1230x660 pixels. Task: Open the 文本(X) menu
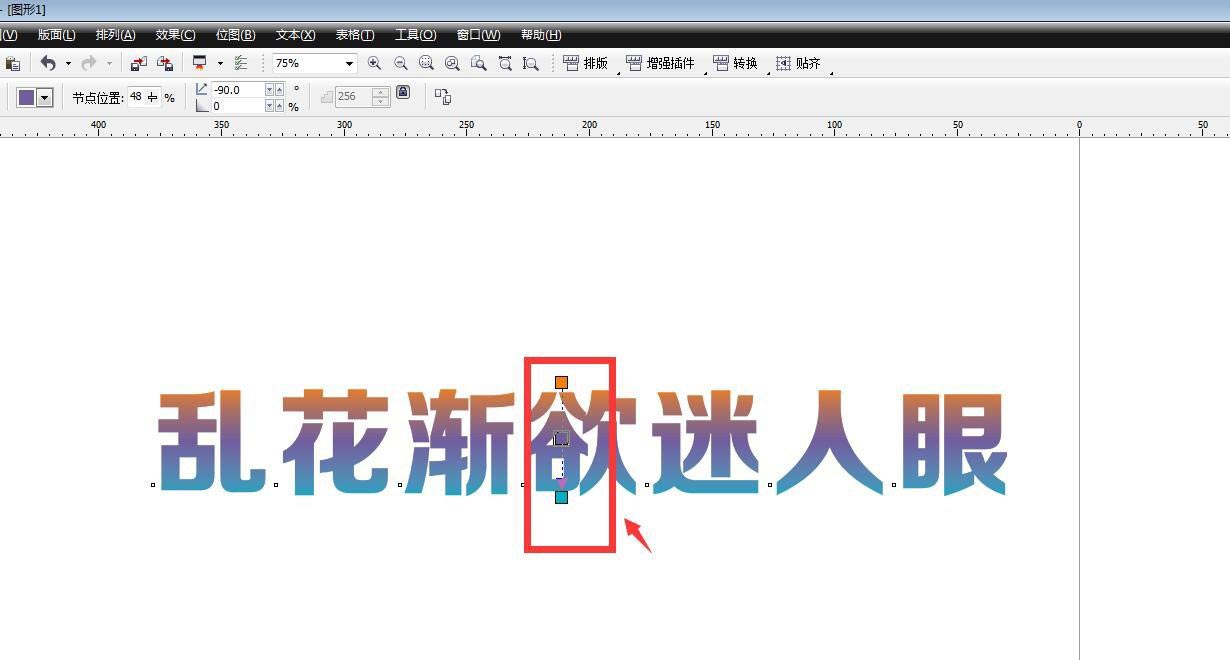(x=294, y=34)
